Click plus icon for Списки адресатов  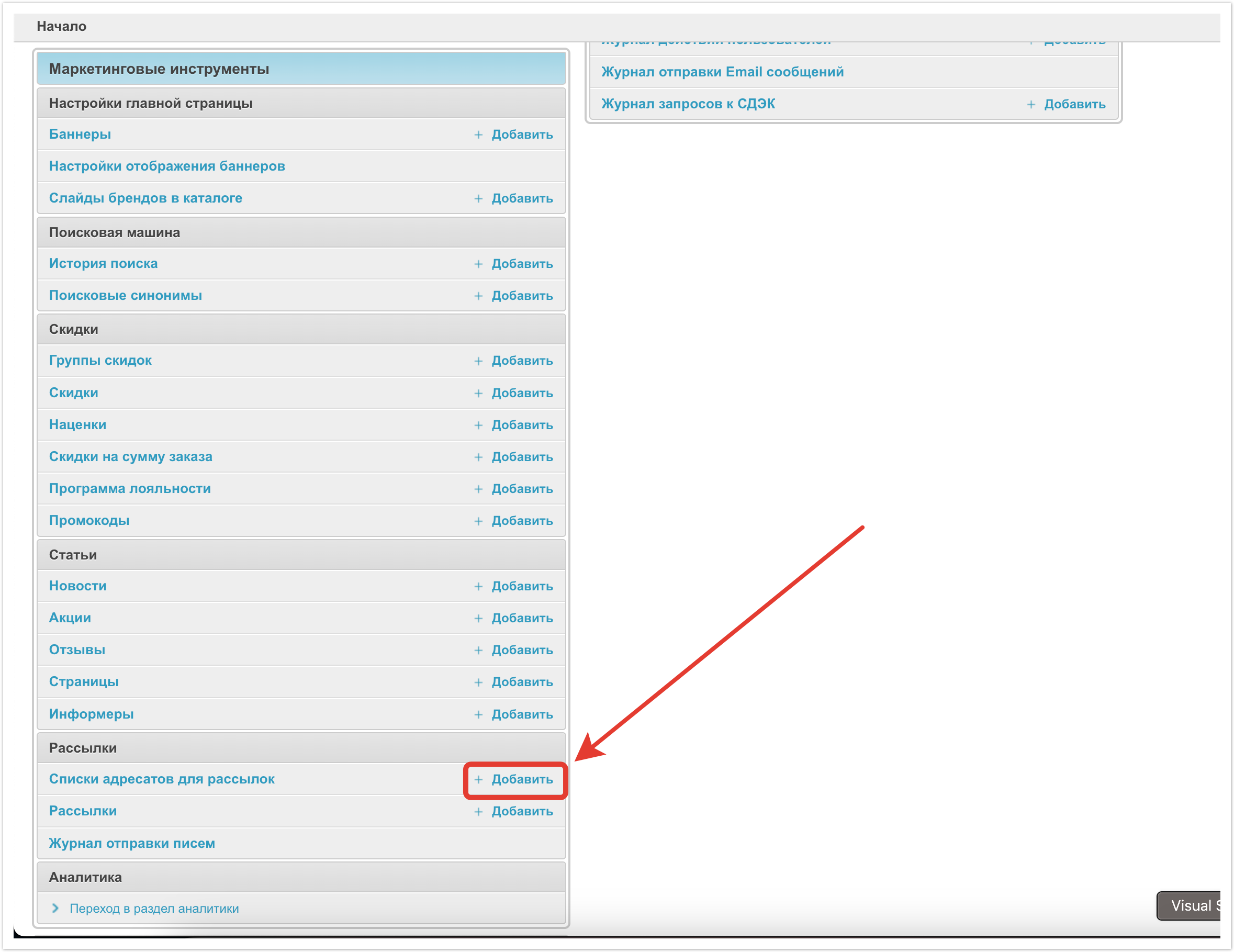click(x=478, y=780)
